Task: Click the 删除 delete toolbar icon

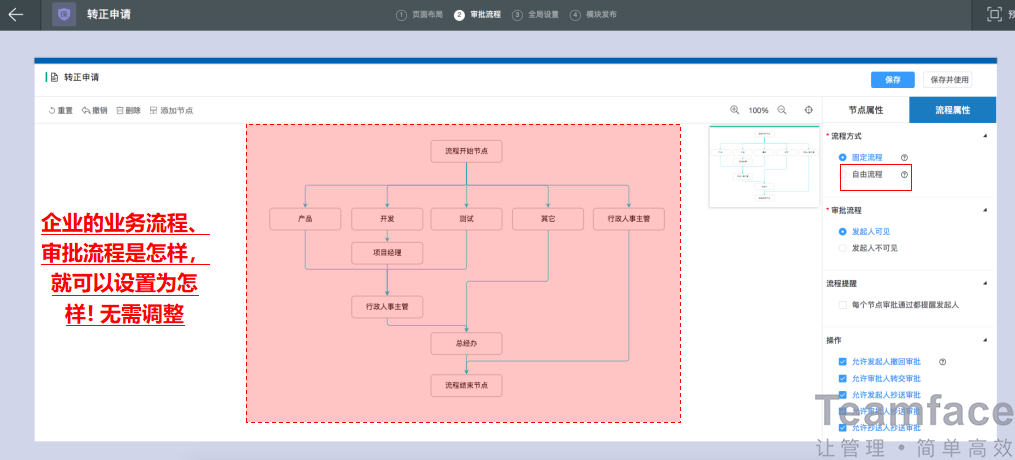Action: pos(120,110)
